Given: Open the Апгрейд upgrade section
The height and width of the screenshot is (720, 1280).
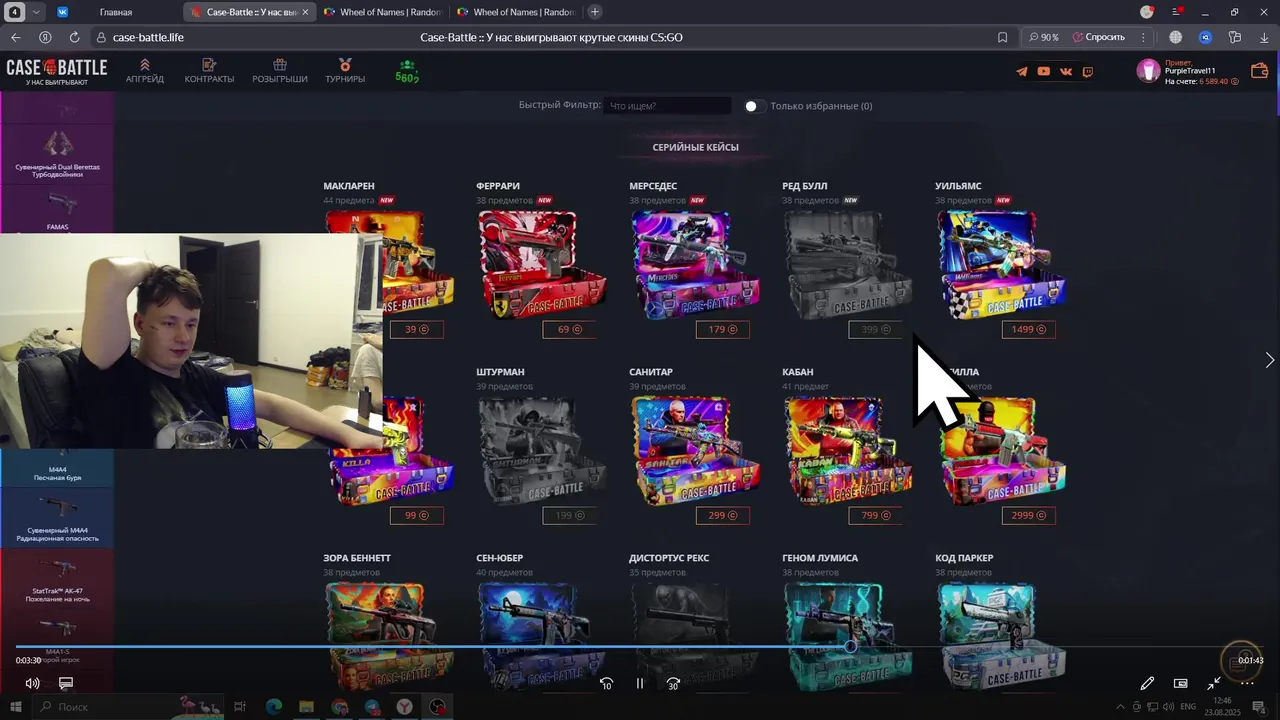Looking at the screenshot, I should 145,71.
